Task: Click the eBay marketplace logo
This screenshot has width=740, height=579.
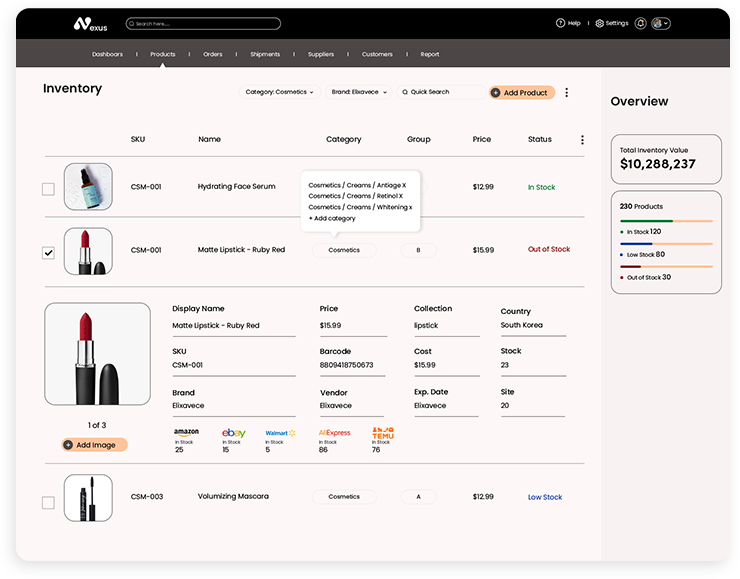Action: pyautogui.click(x=234, y=432)
